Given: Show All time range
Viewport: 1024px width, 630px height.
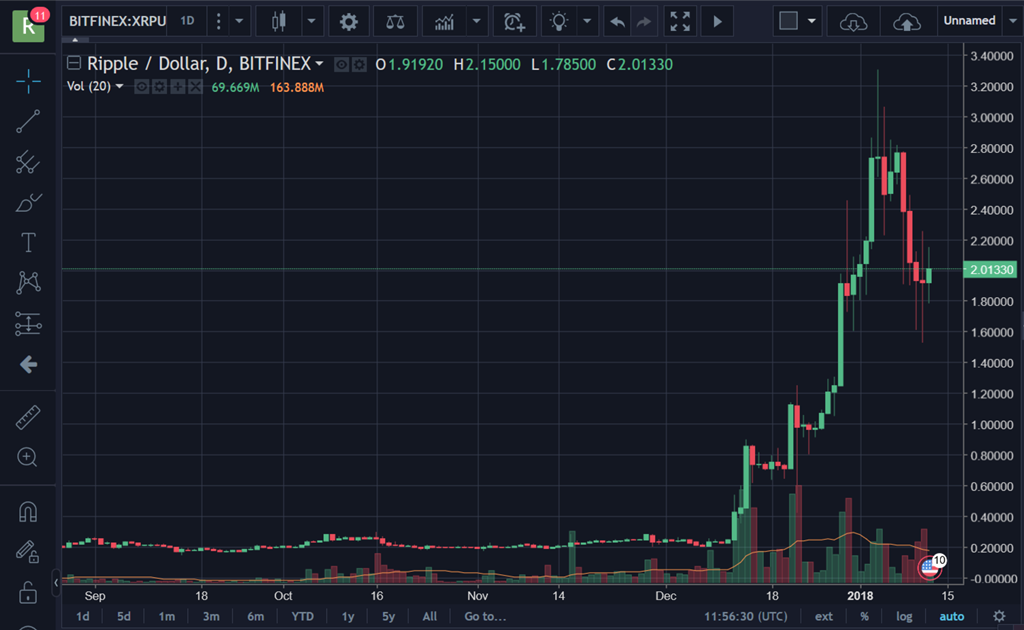Looking at the screenshot, I should [x=429, y=616].
